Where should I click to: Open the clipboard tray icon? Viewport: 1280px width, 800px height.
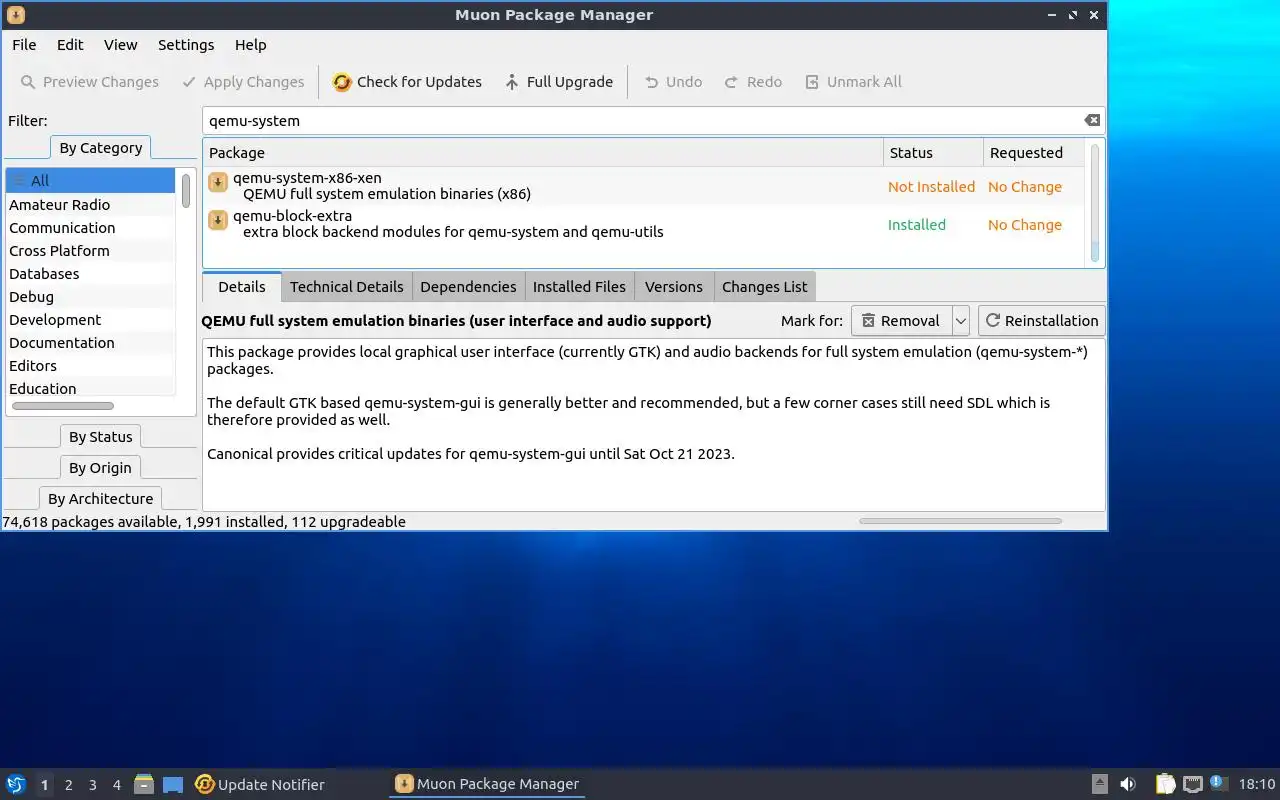(x=1165, y=784)
